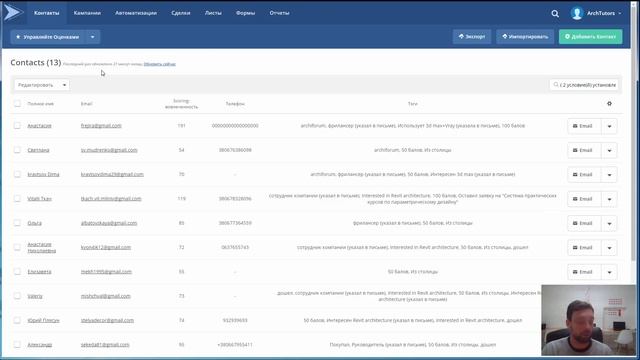640x360 pixels.
Task: Open contact Юрий Плясун
Action: (x=43, y=320)
